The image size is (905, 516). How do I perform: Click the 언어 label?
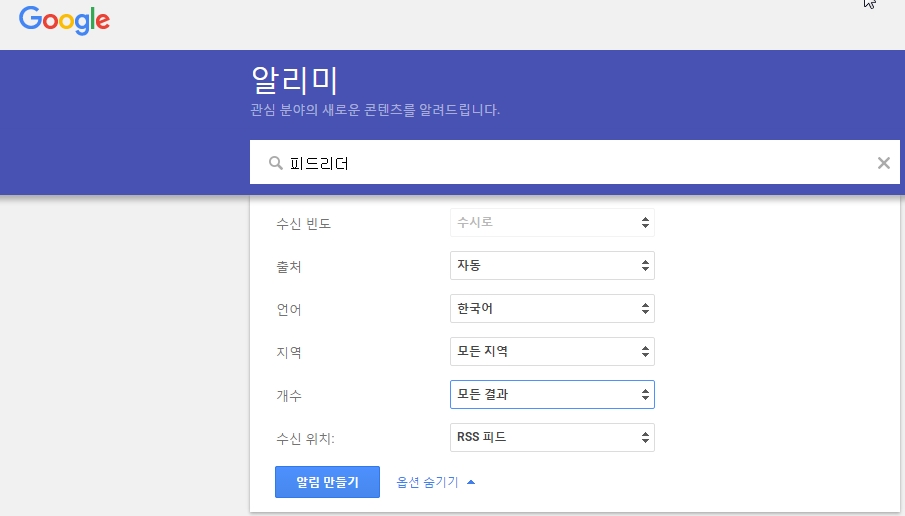point(289,310)
